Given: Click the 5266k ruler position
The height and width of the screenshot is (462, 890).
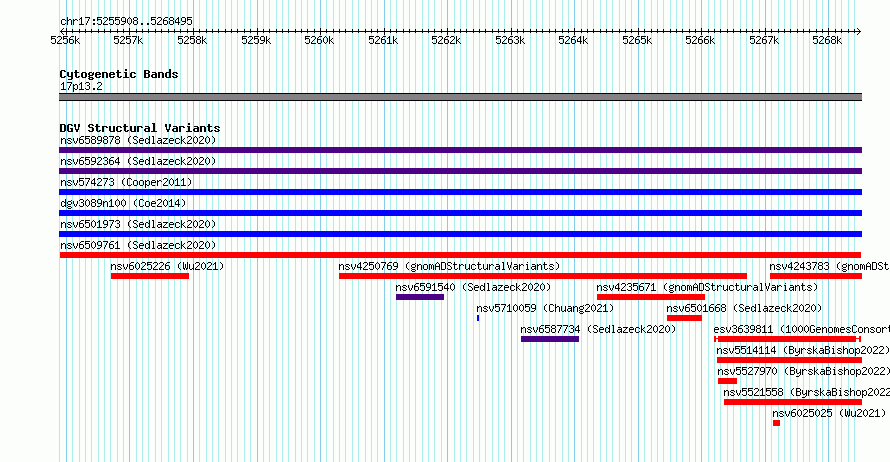Looking at the screenshot, I should pos(700,40).
